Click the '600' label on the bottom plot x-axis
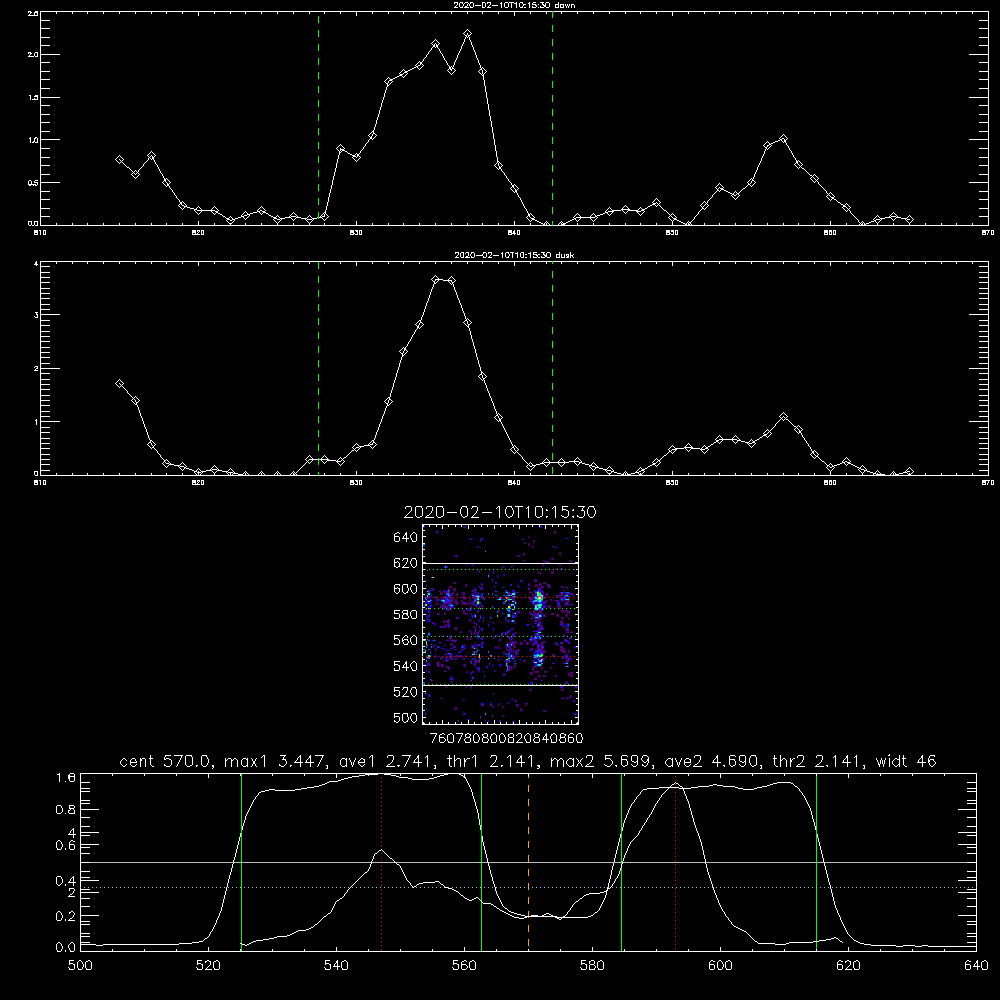This screenshot has width=1000, height=1000. [x=720, y=966]
